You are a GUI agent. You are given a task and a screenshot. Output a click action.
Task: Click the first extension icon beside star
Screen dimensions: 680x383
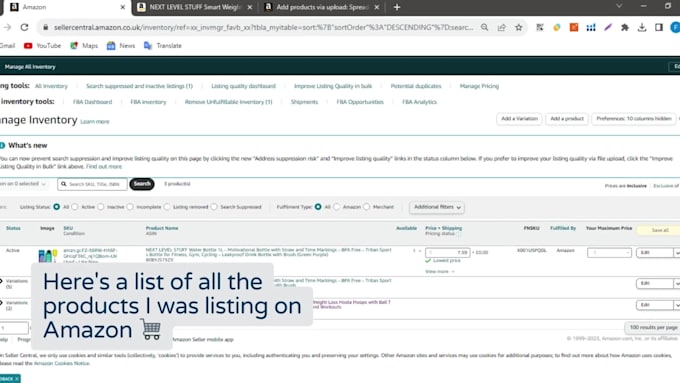(x=540, y=27)
